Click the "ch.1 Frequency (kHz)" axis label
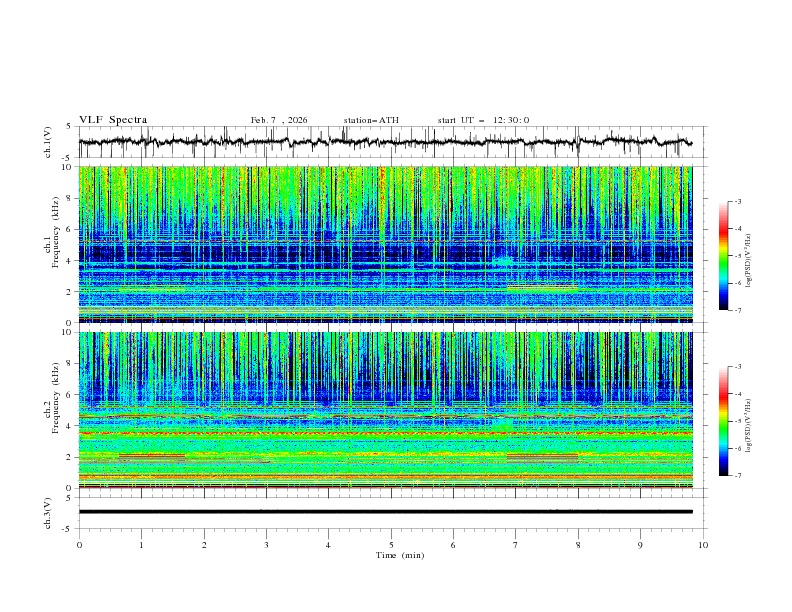 click(x=52, y=233)
